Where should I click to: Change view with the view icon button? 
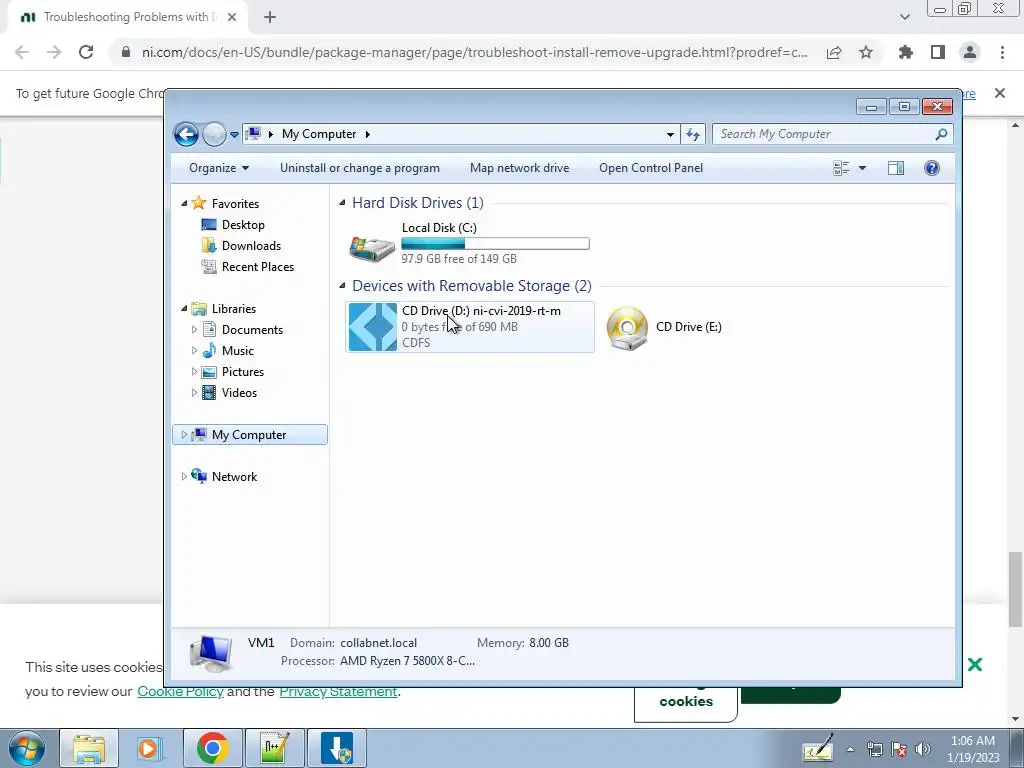pos(841,168)
